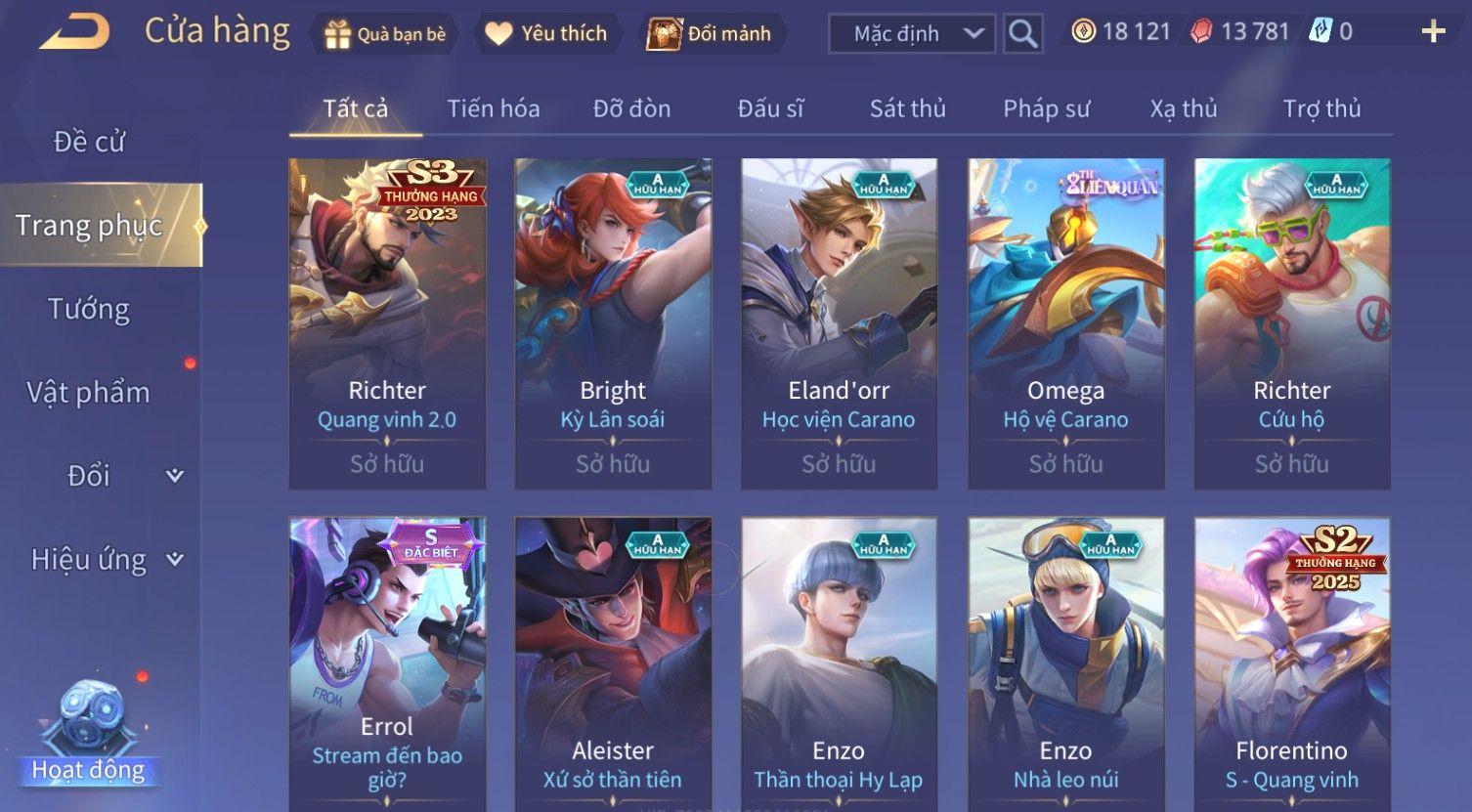Open the Mặc định sort dropdown

point(912,34)
